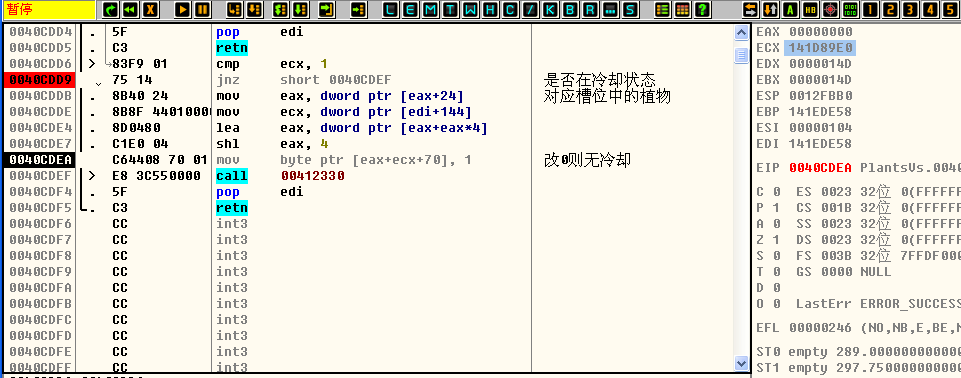Select highlighted ECX value 141D89E0

pyautogui.click(x=821, y=48)
